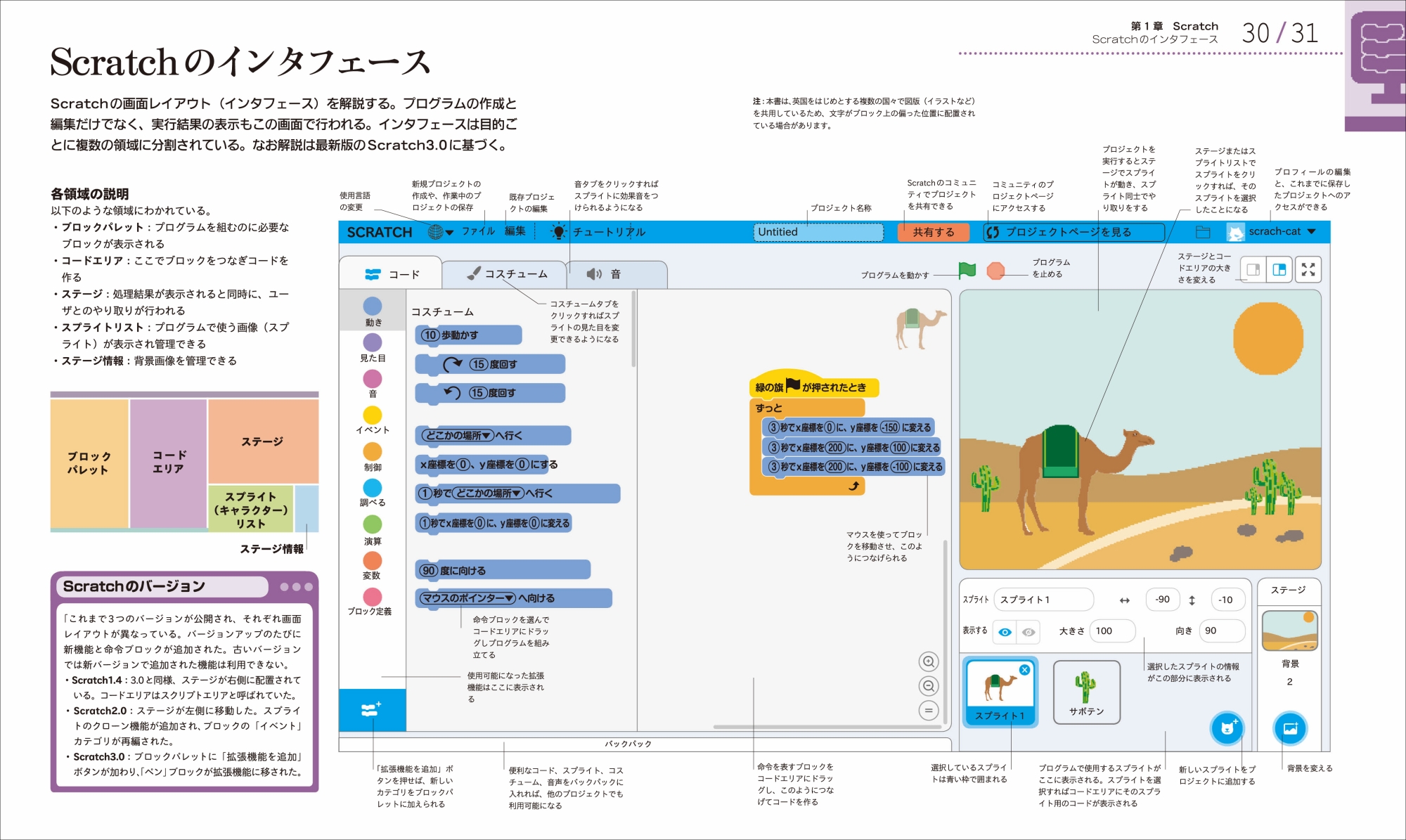
Task: Enter fullscreen stage mode
Action: pyautogui.click(x=1308, y=270)
